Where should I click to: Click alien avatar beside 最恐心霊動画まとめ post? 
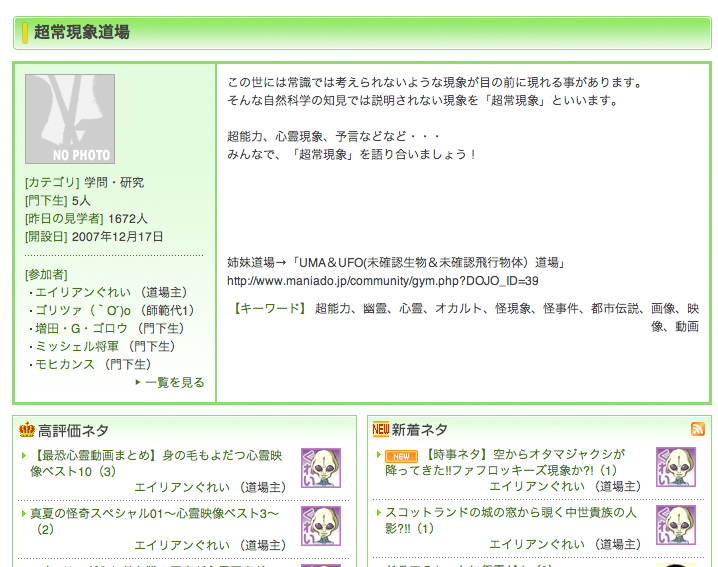point(321,467)
